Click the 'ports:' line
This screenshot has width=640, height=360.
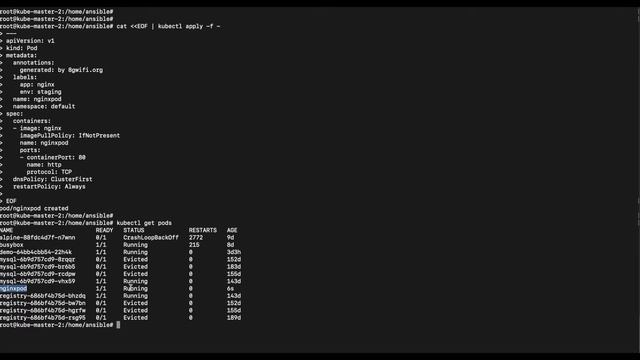click(x=30, y=150)
